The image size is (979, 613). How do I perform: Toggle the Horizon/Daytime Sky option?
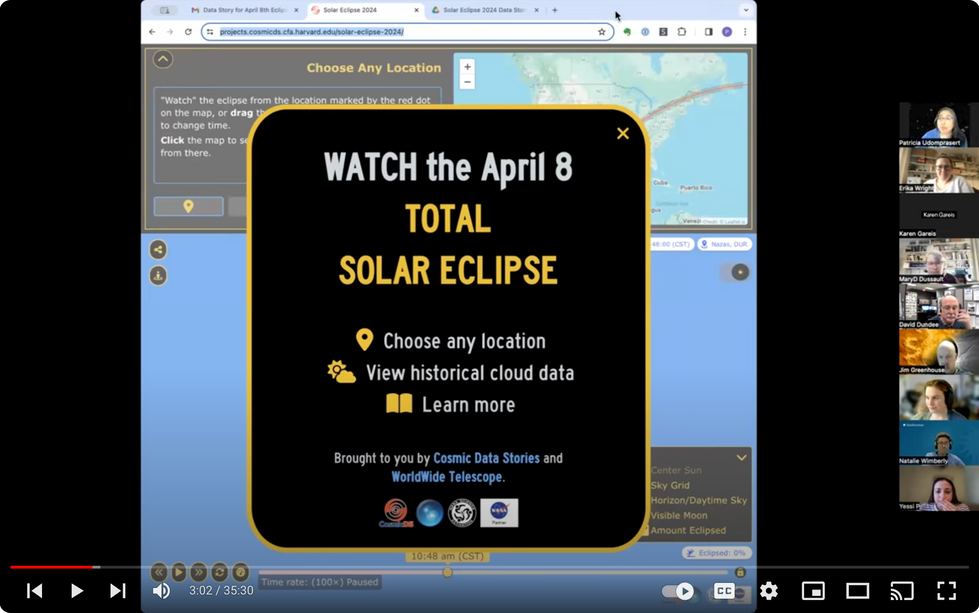(x=699, y=500)
